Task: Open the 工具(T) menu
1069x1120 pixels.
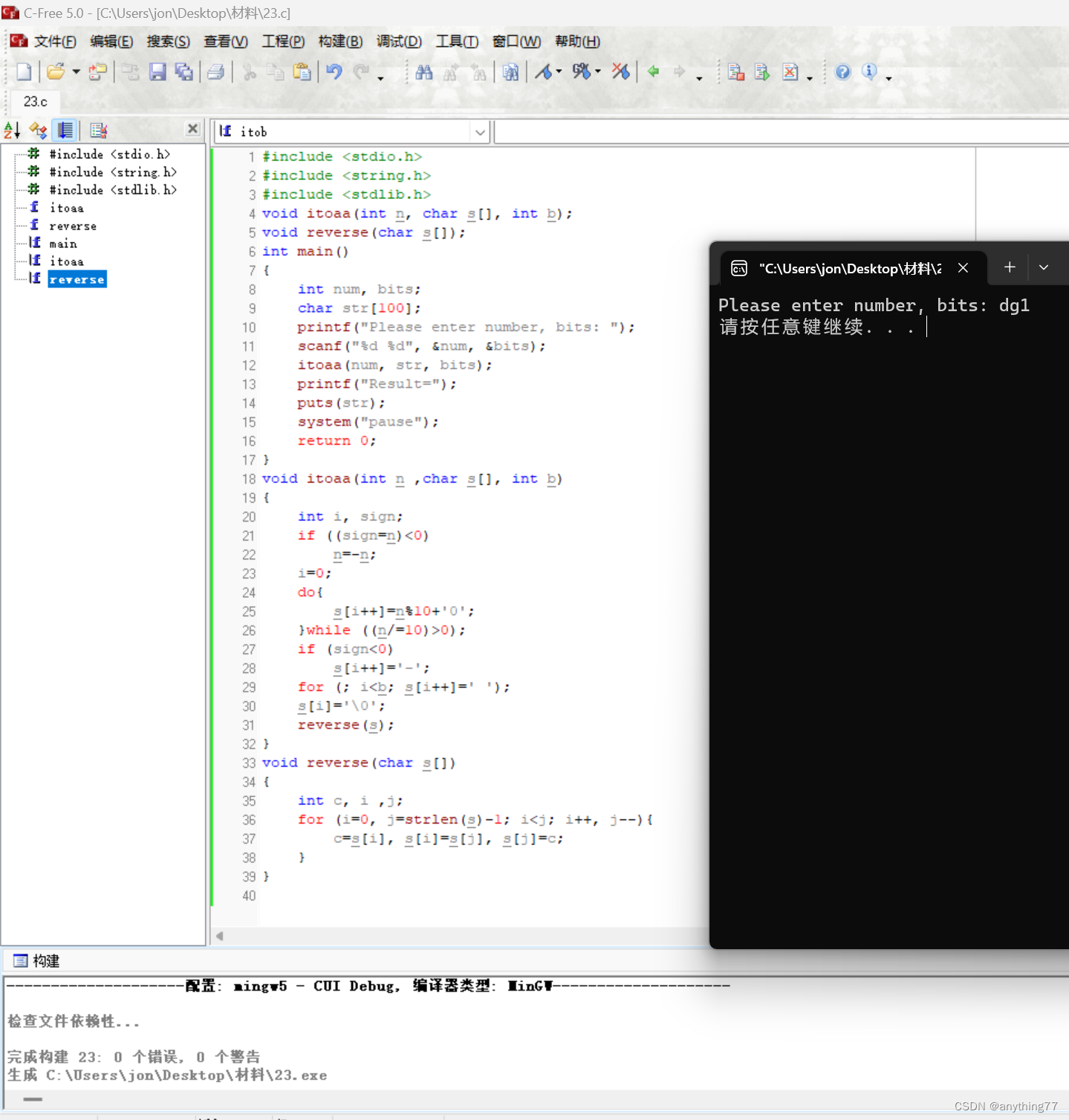Action: pos(457,42)
